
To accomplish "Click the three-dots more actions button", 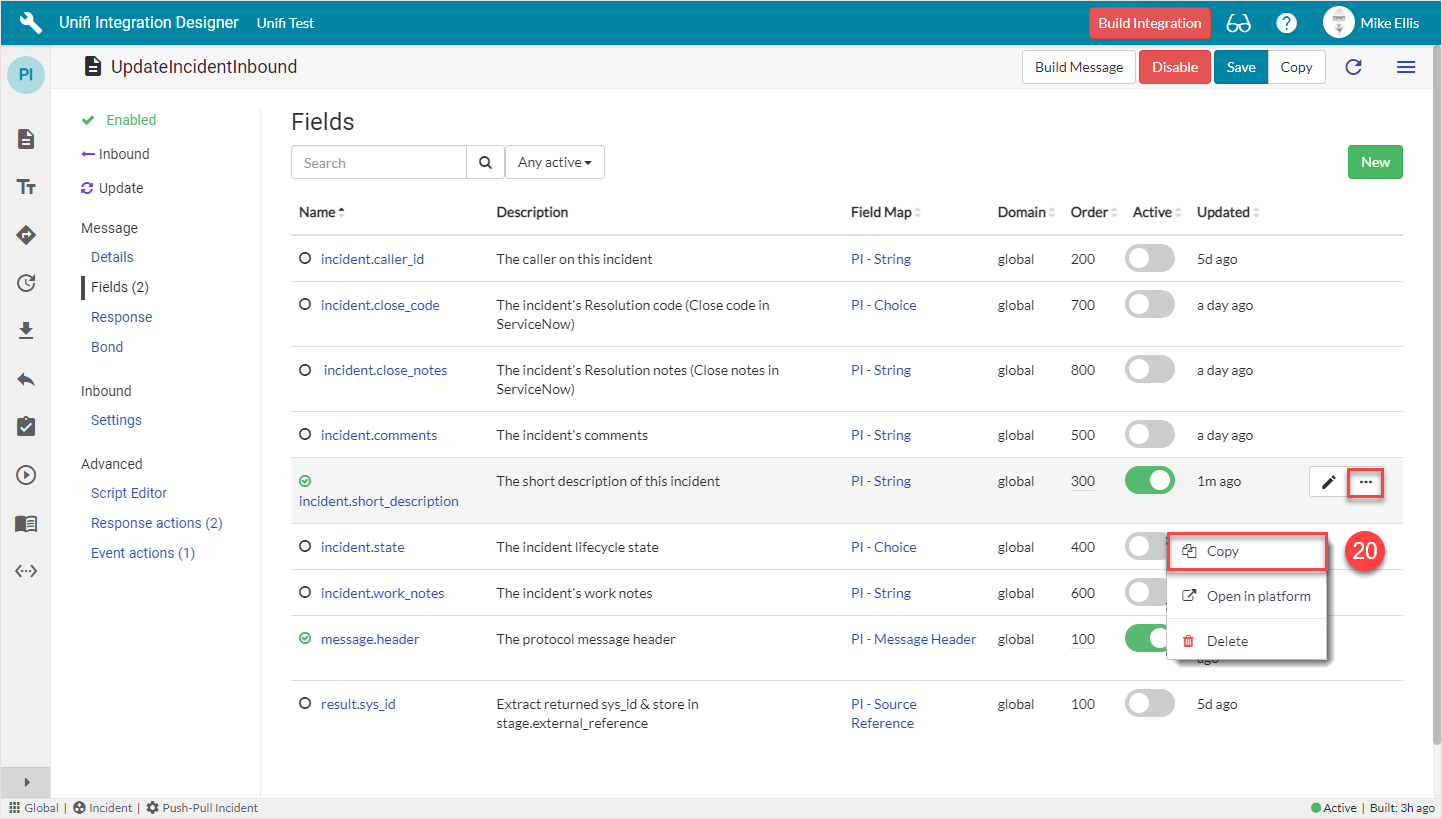I will tap(1366, 482).
